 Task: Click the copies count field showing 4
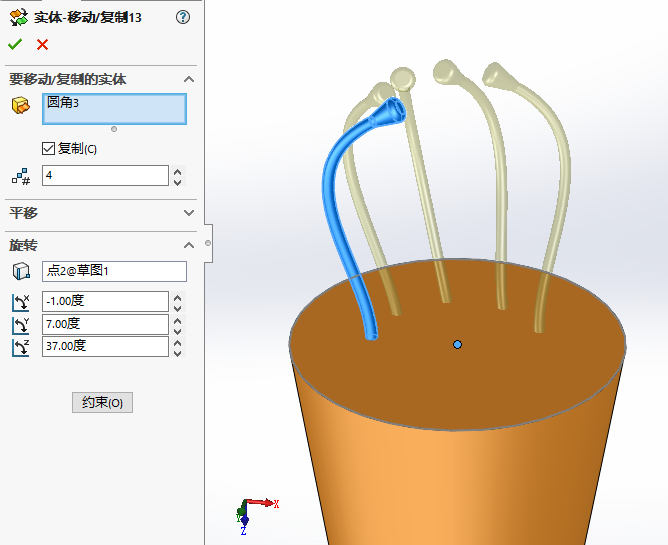105,176
